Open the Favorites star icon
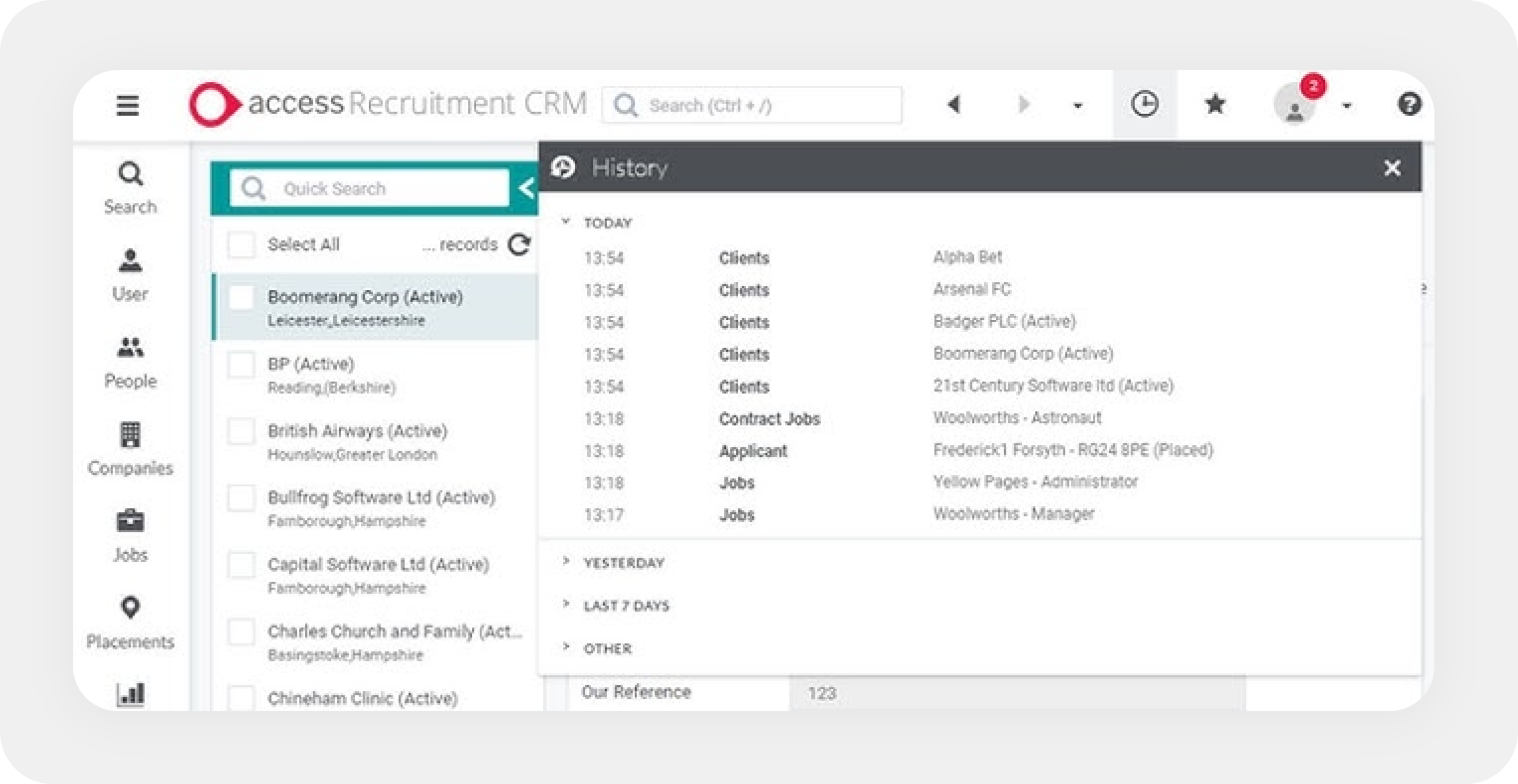Screen dimensions: 1518x784 (1215, 105)
